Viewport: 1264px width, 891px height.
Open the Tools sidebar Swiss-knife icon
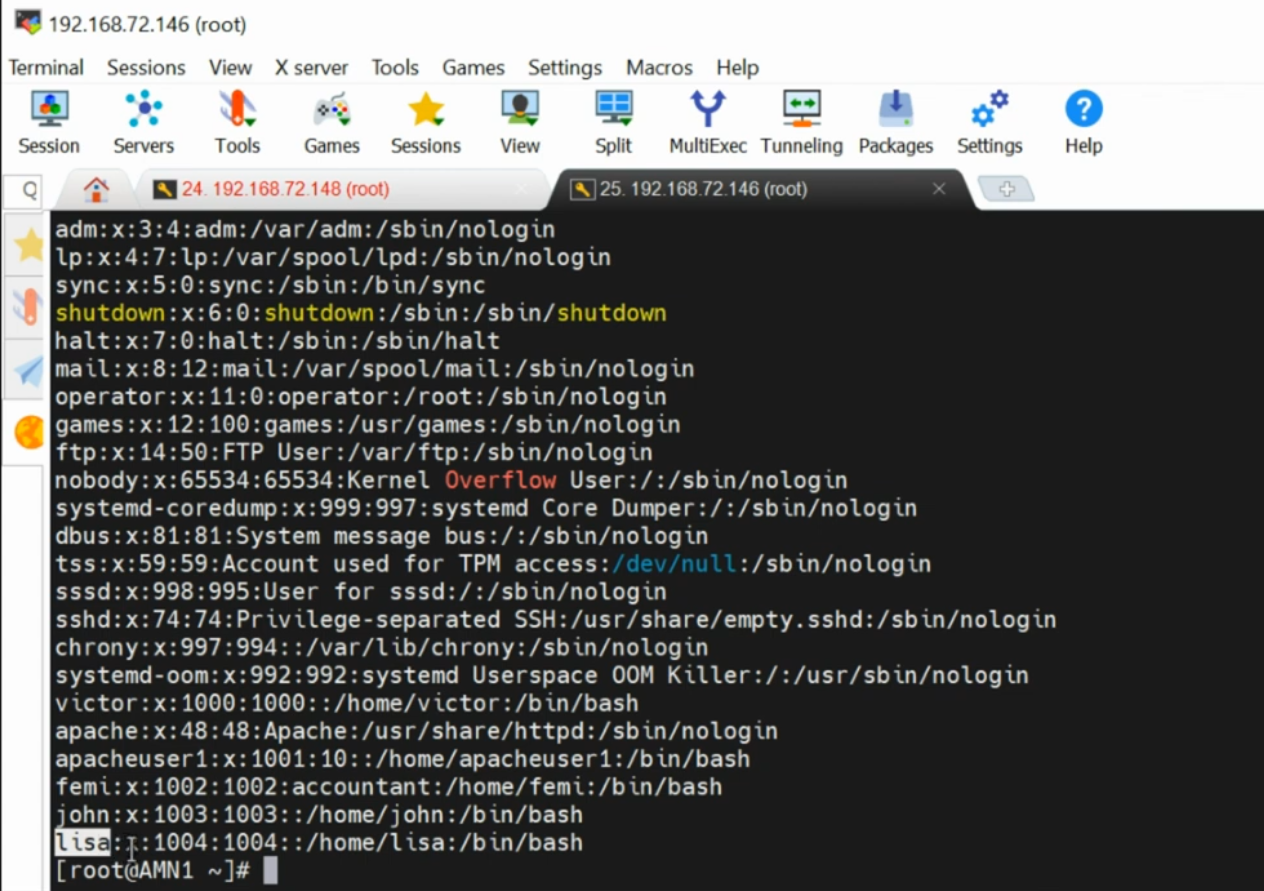(26, 310)
